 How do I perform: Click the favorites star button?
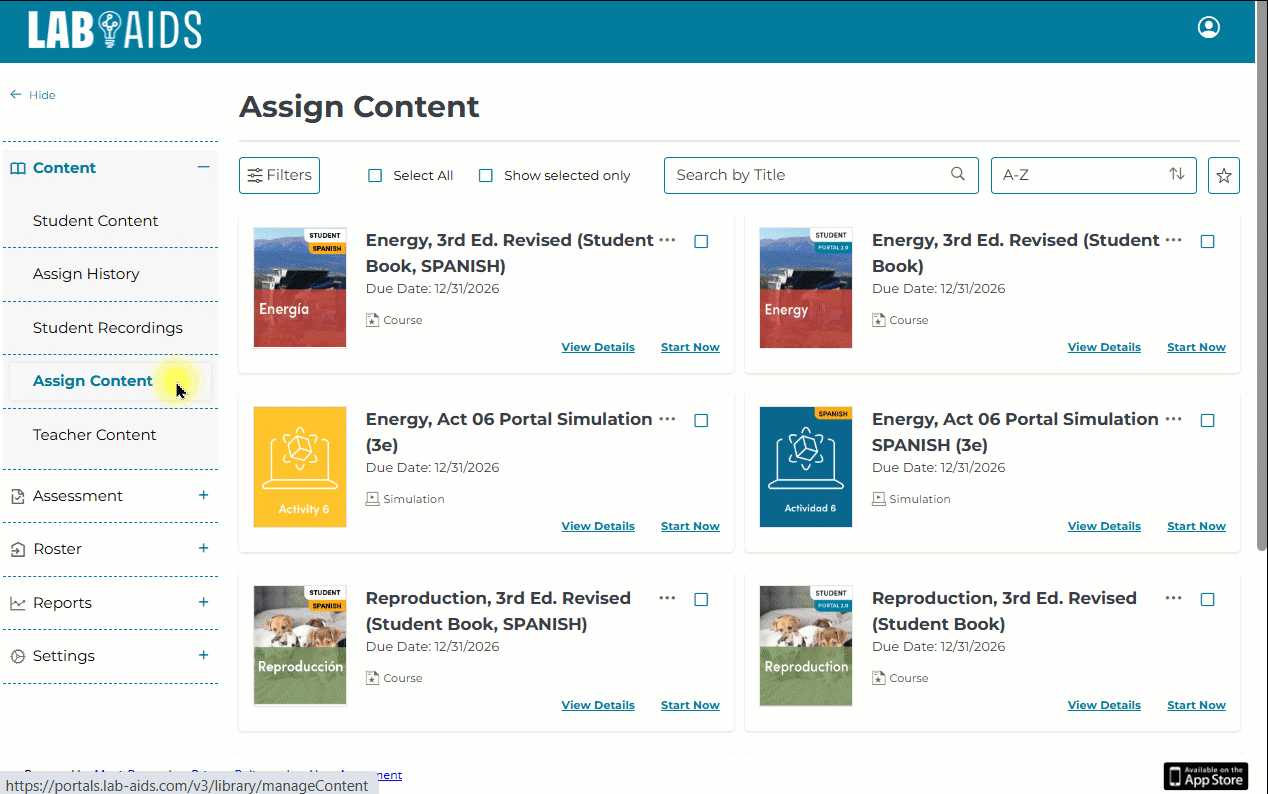1224,175
